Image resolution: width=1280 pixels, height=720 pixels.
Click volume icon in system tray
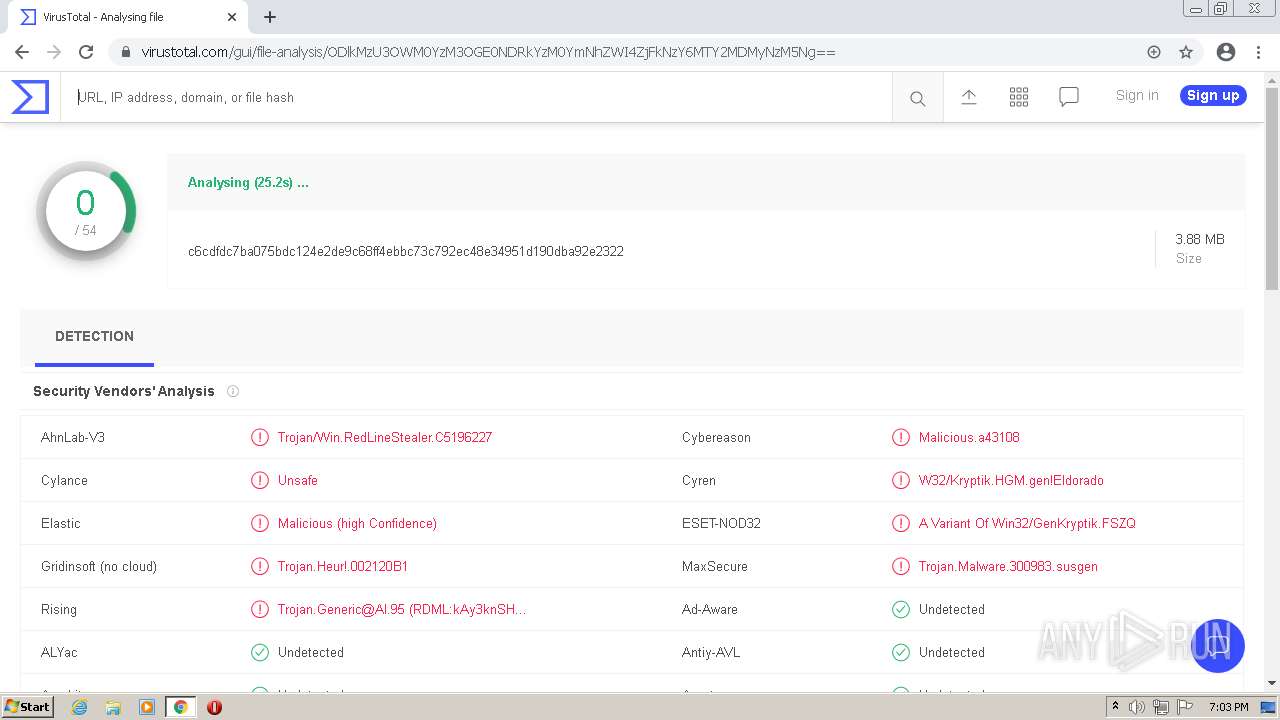1137,707
